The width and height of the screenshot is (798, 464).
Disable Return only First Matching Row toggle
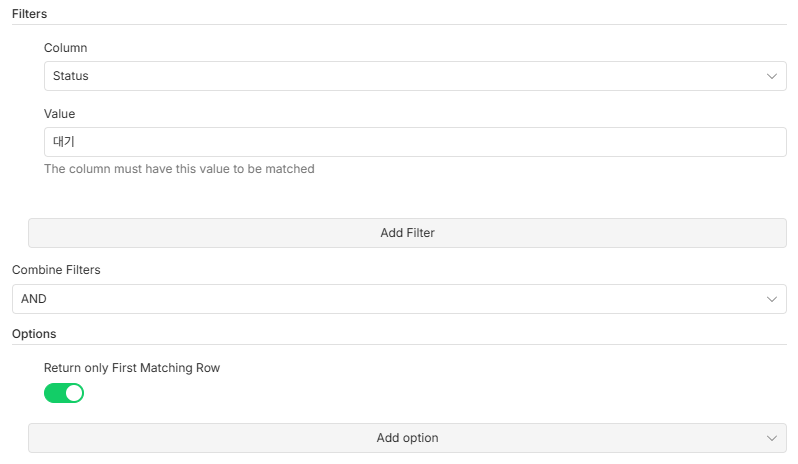point(64,393)
